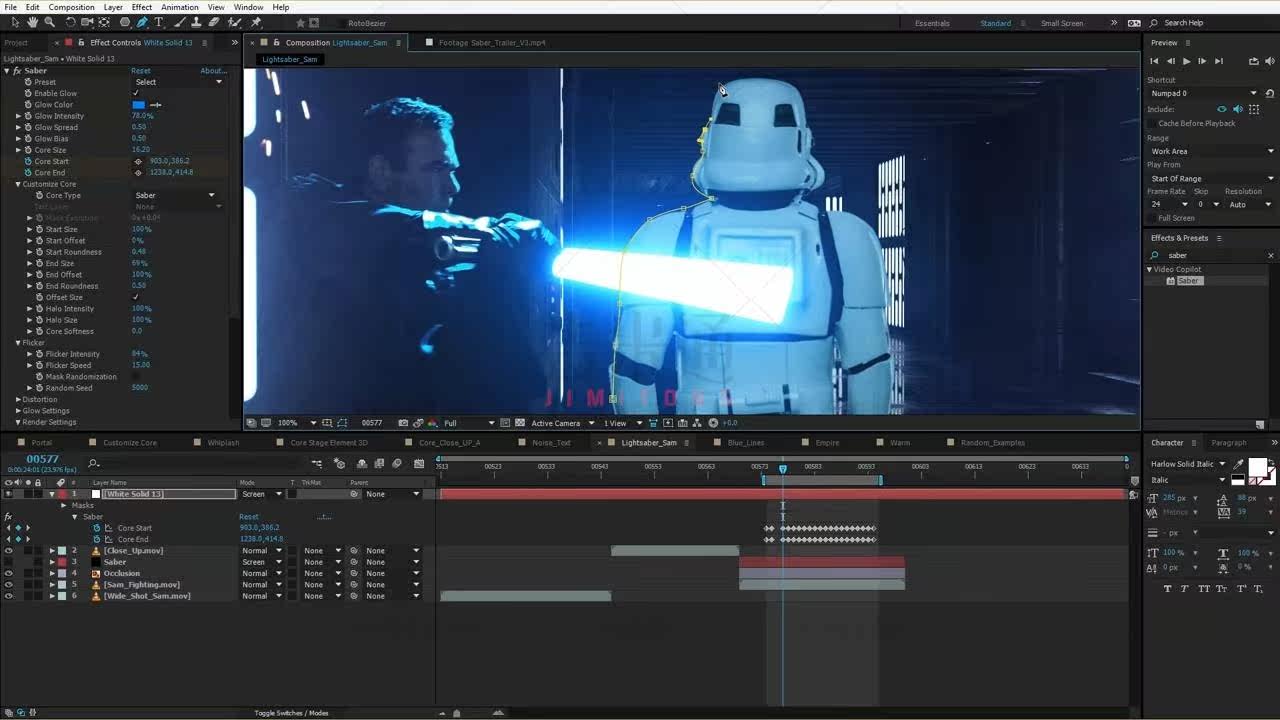Switch to the Essentials workspace
Viewport: 1280px width, 720px height.
point(932,23)
